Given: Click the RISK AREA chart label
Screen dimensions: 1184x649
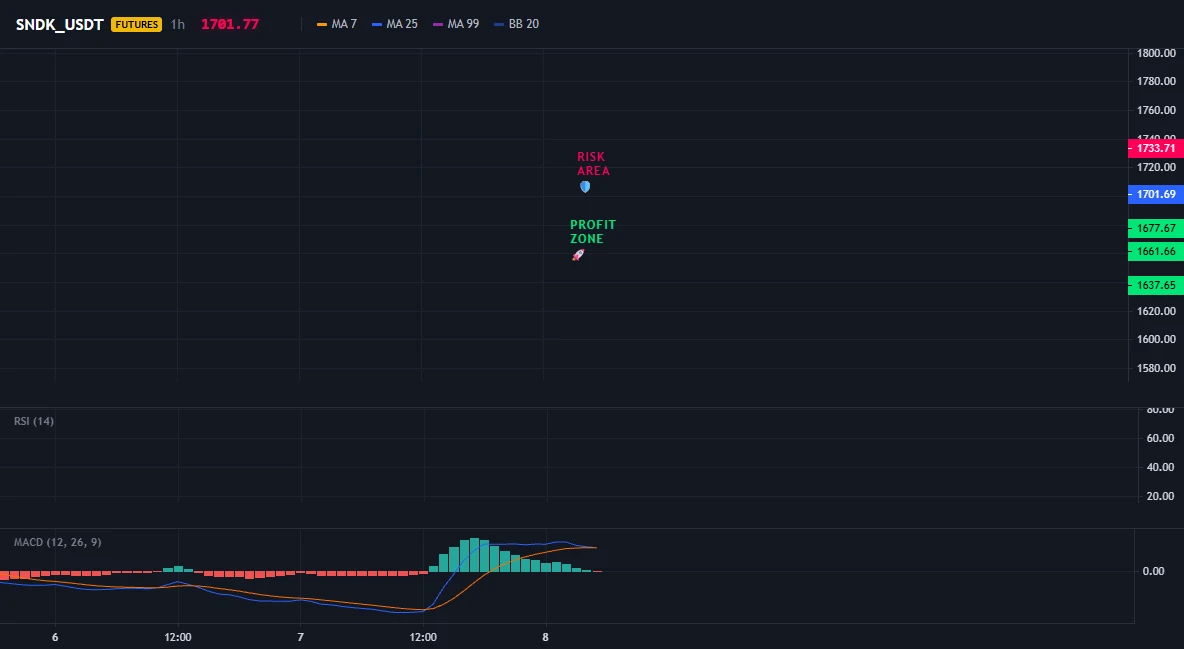Looking at the screenshot, I should [x=594, y=164].
